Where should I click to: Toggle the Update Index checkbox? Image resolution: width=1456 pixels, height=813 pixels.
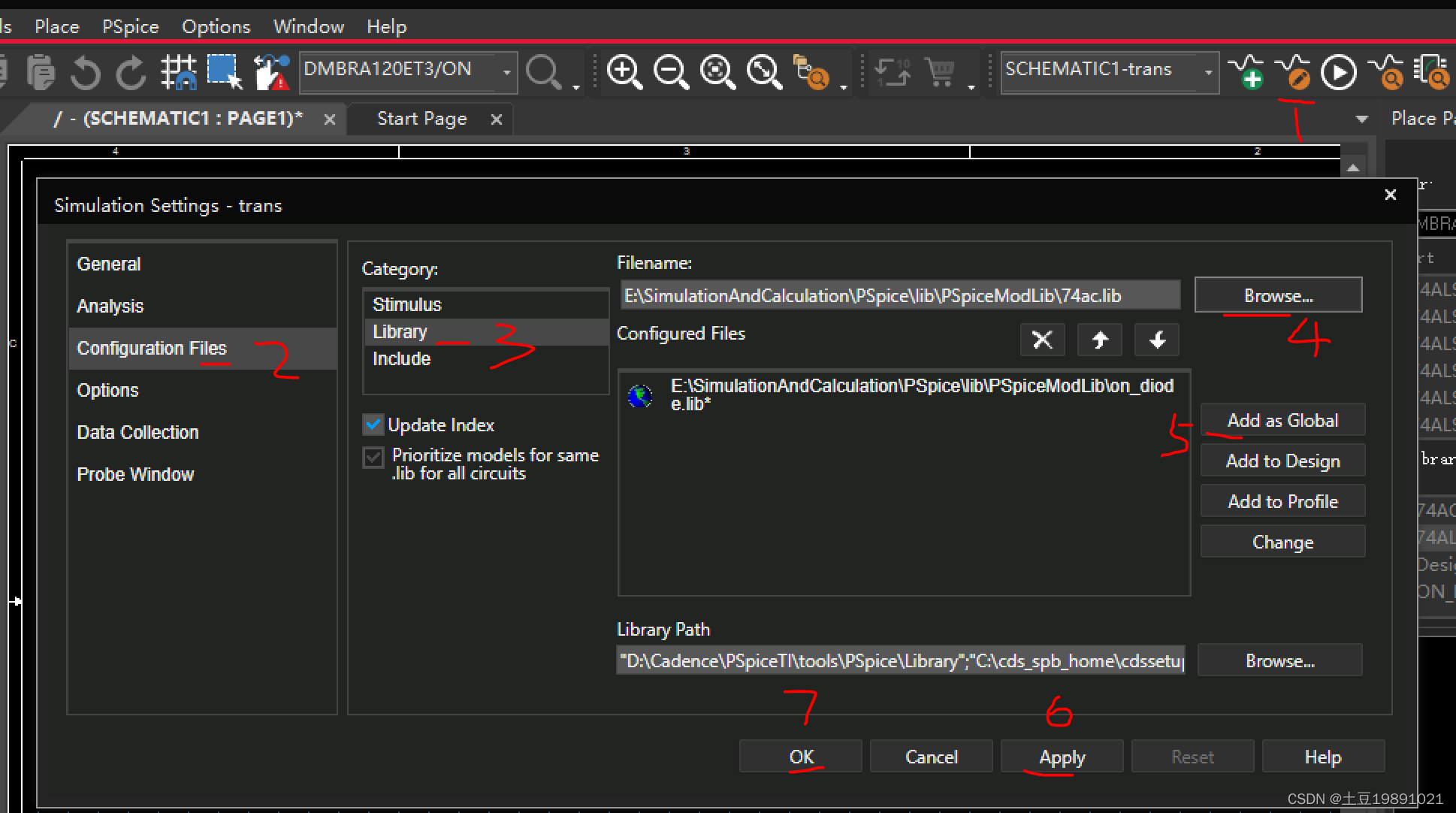pos(373,425)
